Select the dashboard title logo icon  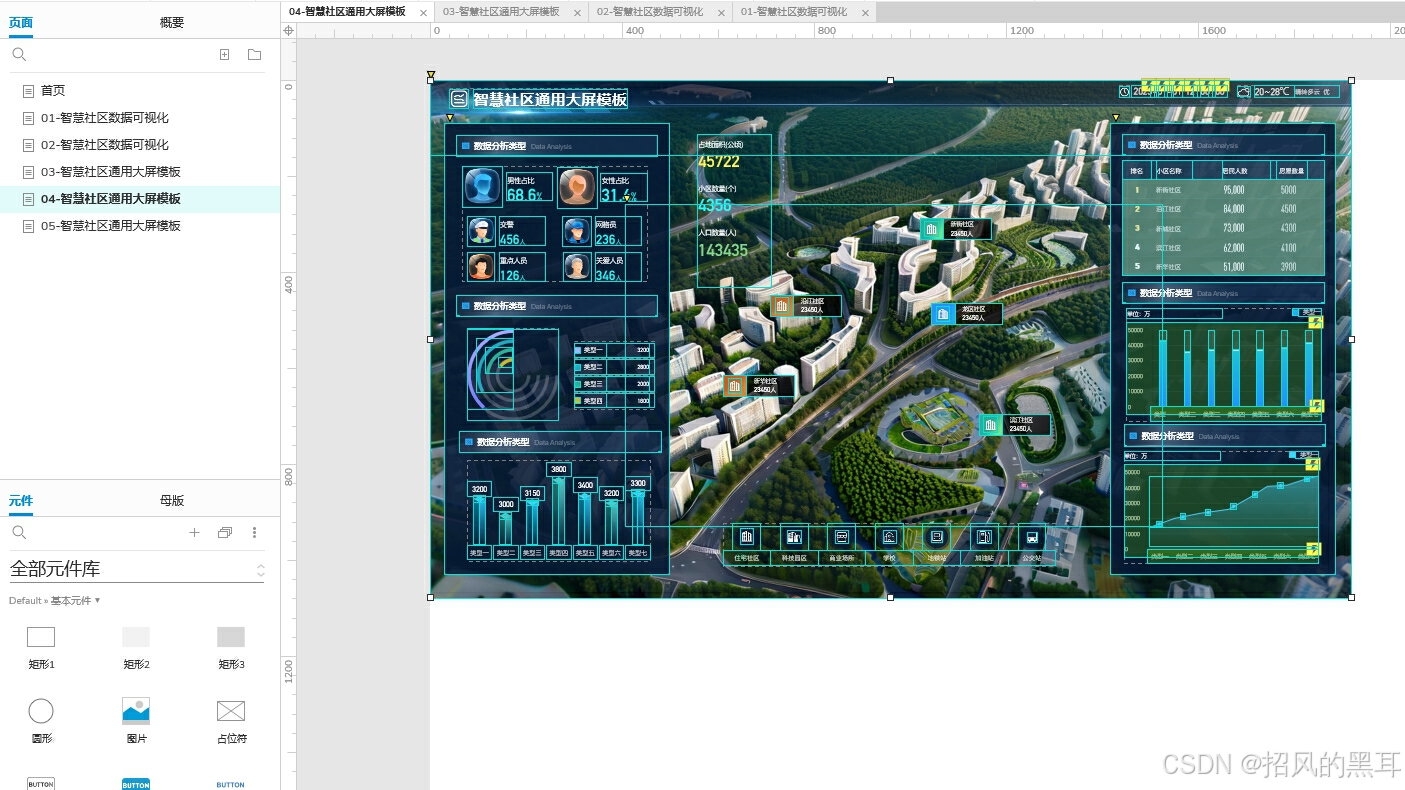[459, 98]
